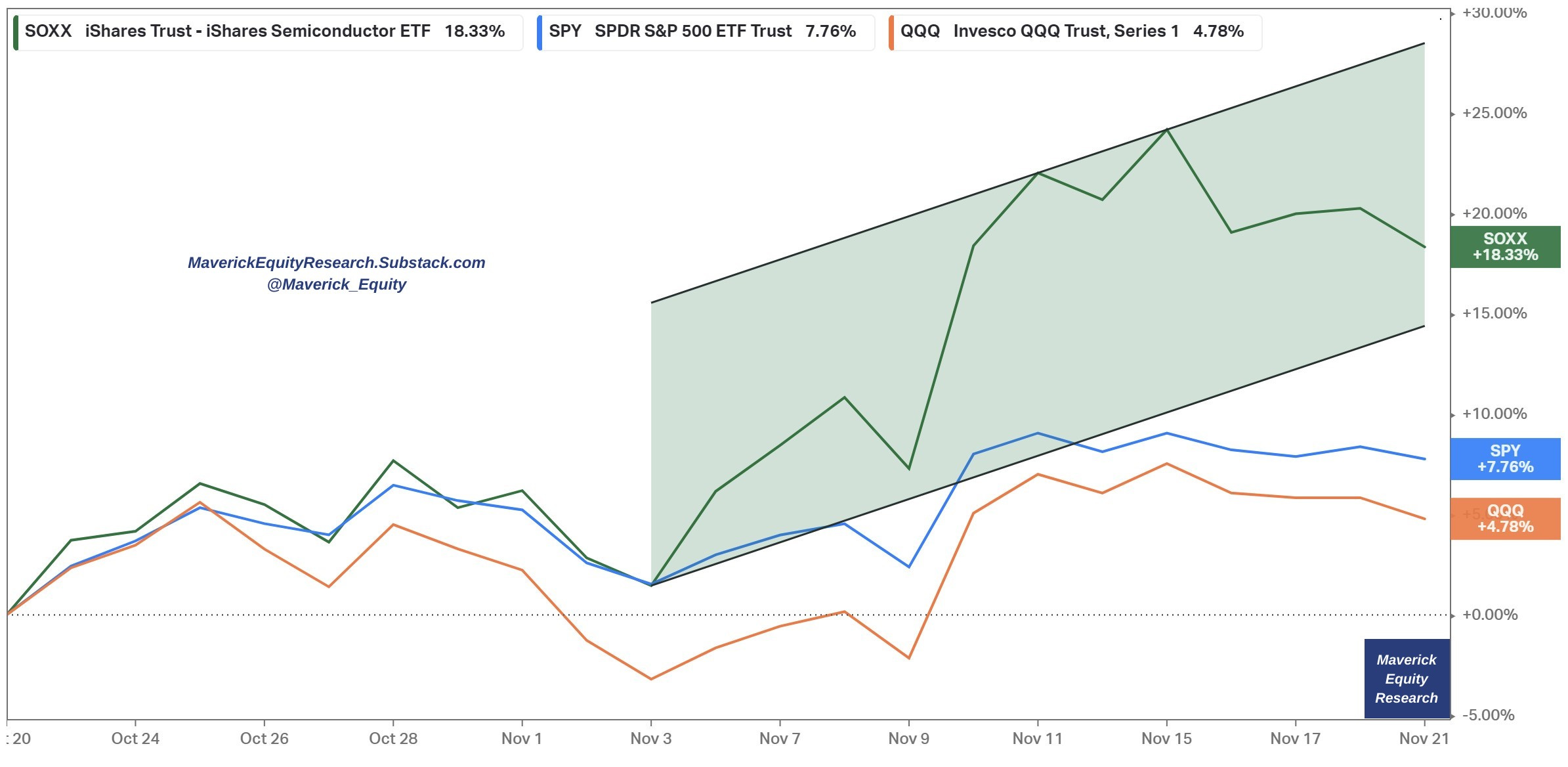Click the orange QQQ legend color bar
The image size is (1568, 767).
coord(891,32)
